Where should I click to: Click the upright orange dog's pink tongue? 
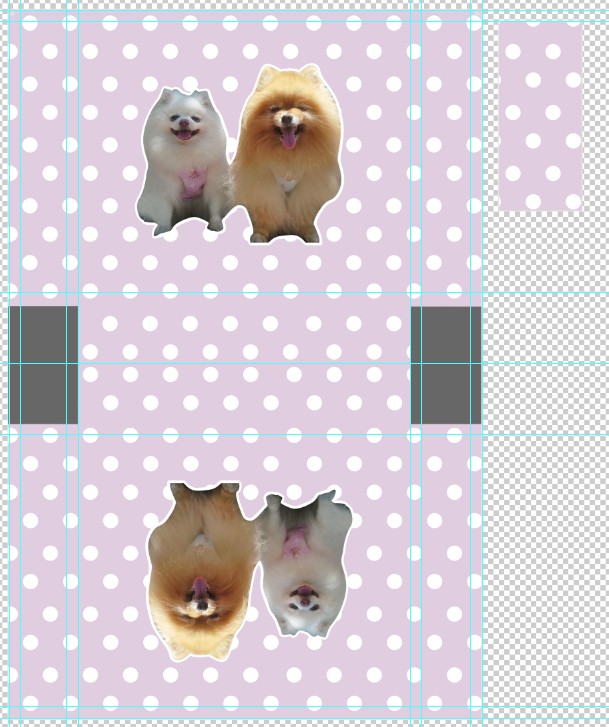289,138
